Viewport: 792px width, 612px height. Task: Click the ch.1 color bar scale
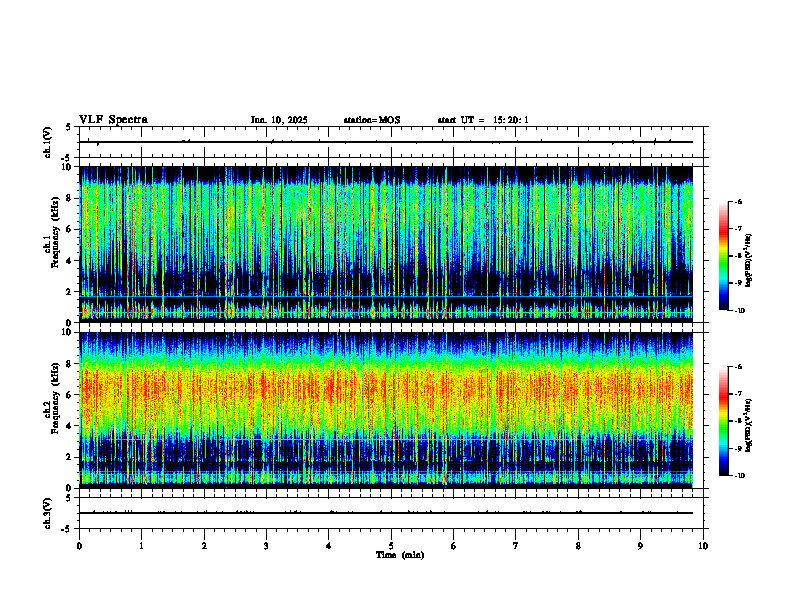coord(723,256)
